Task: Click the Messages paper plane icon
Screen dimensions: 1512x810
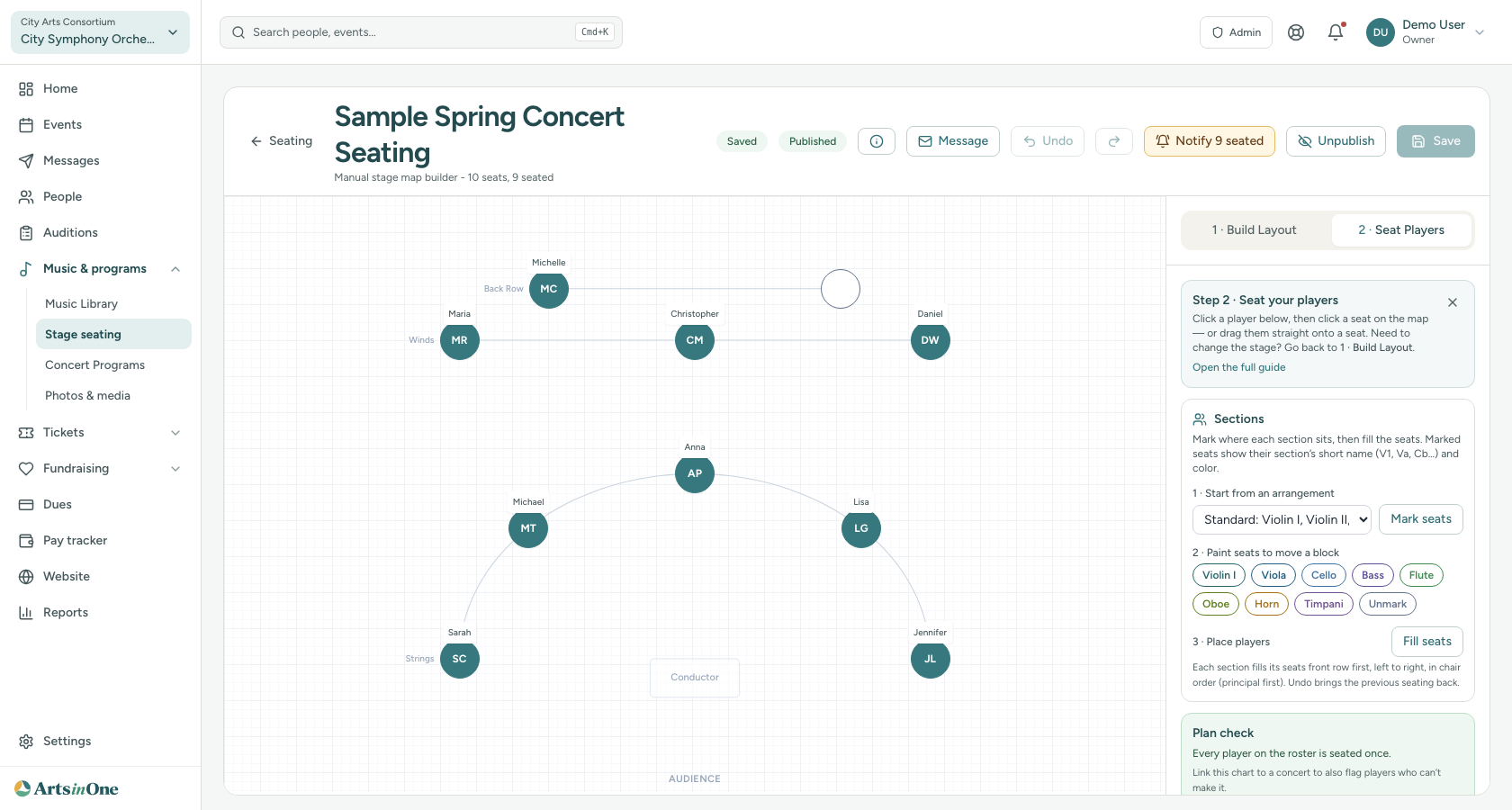Action: 26,161
